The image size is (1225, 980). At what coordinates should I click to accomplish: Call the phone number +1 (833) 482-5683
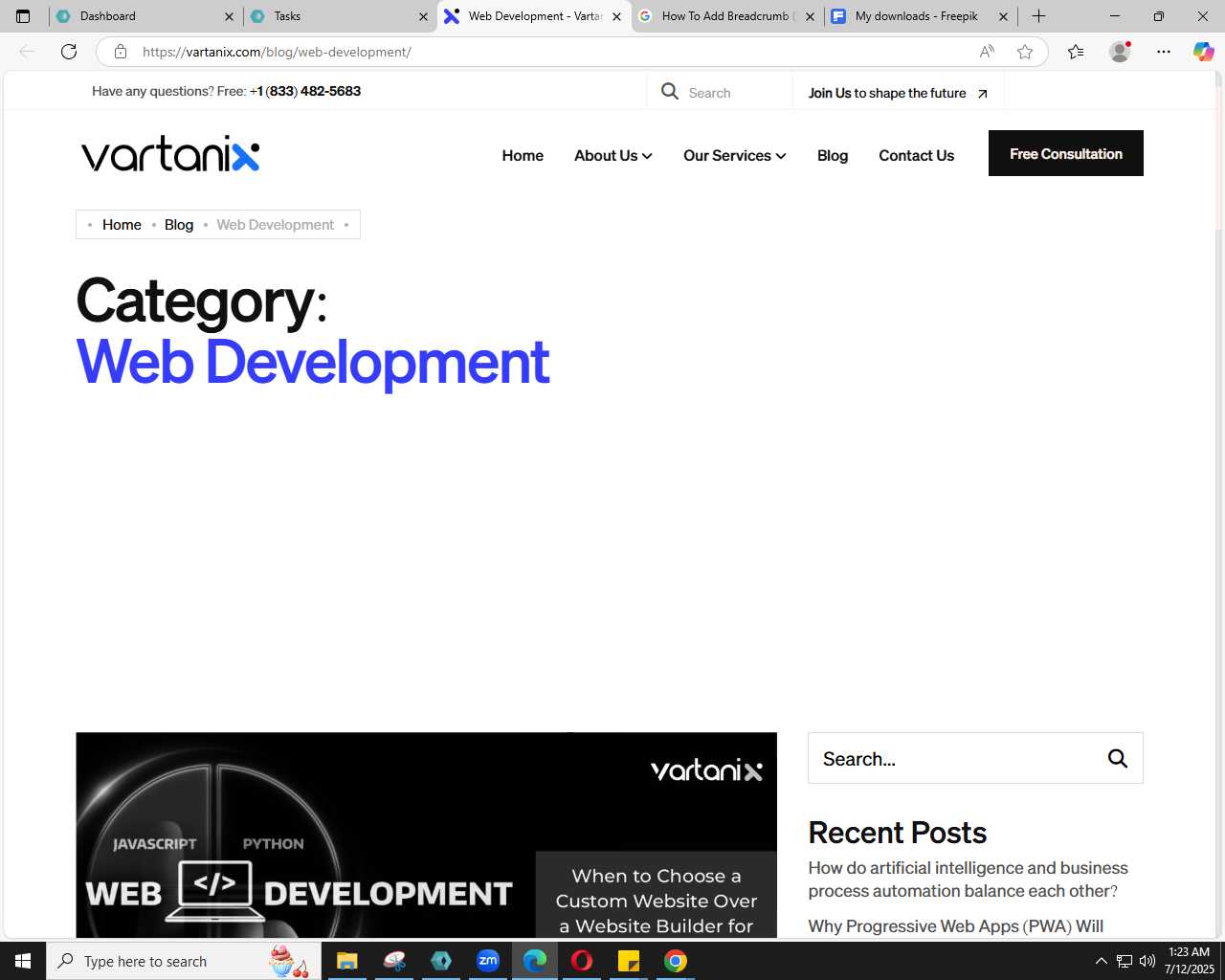pyautogui.click(x=305, y=91)
